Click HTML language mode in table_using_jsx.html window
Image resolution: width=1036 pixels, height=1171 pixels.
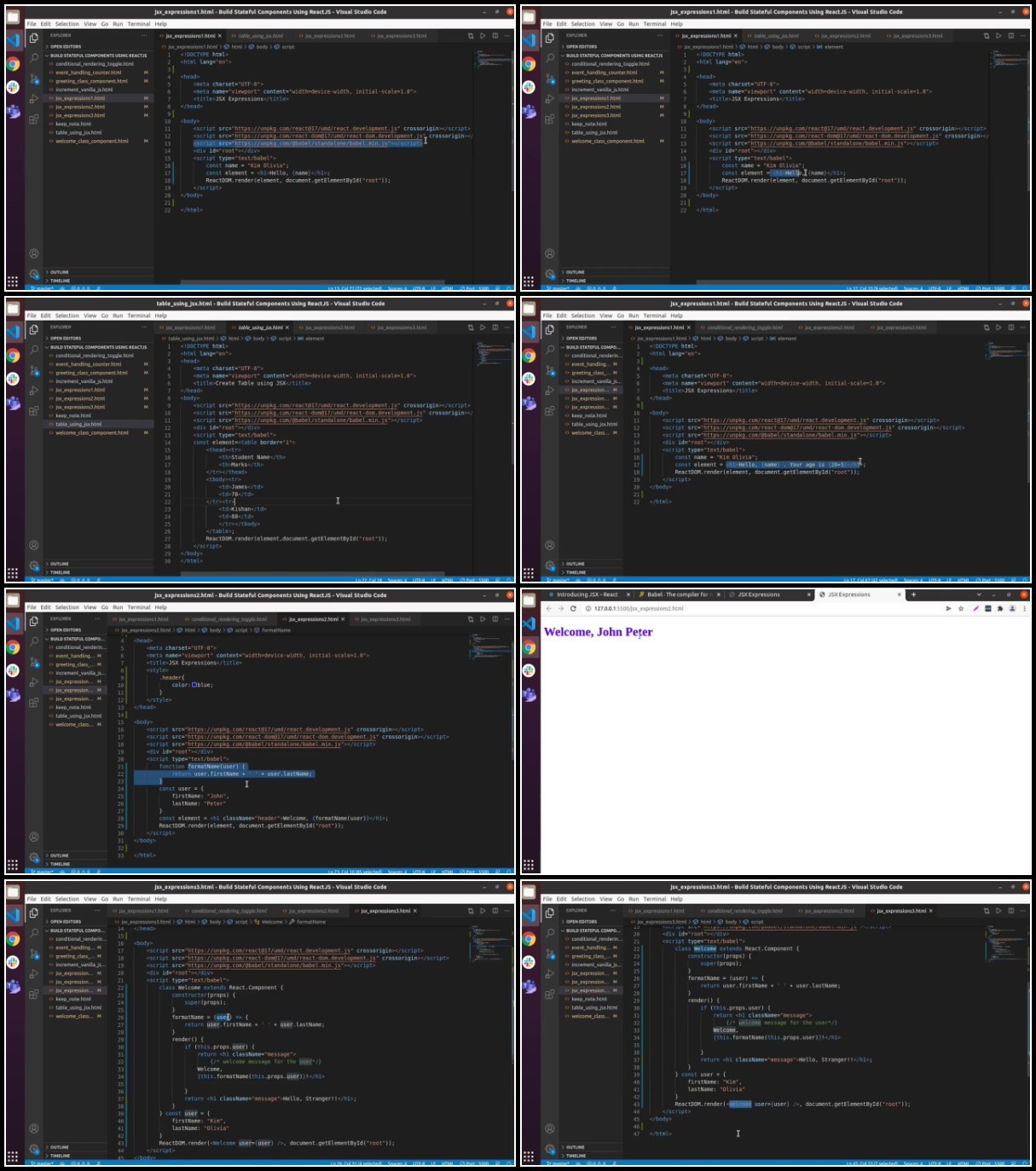click(449, 580)
